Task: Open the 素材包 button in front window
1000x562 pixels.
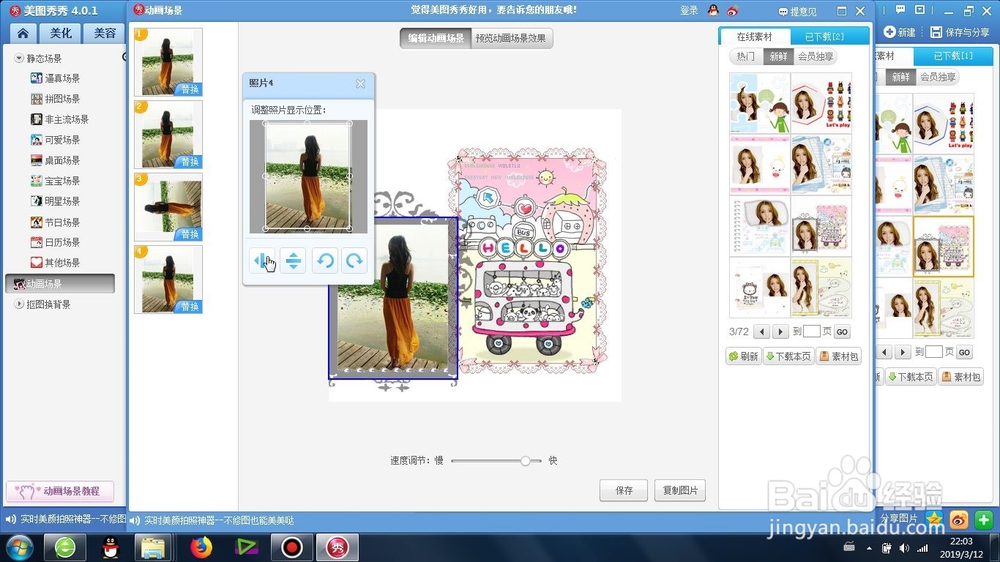Action: tap(839, 356)
